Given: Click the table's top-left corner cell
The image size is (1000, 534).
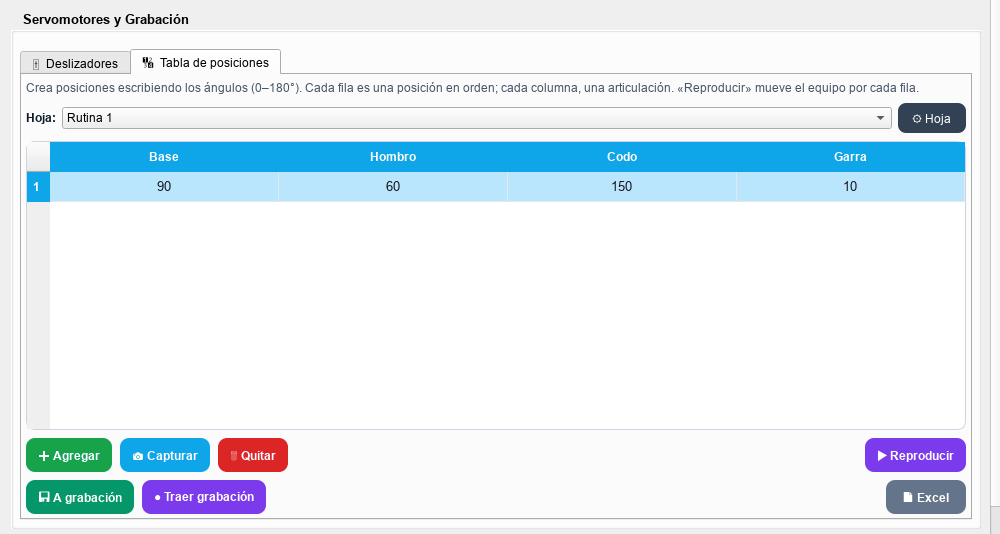Looking at the screenshot, I should tap(38, 157).
